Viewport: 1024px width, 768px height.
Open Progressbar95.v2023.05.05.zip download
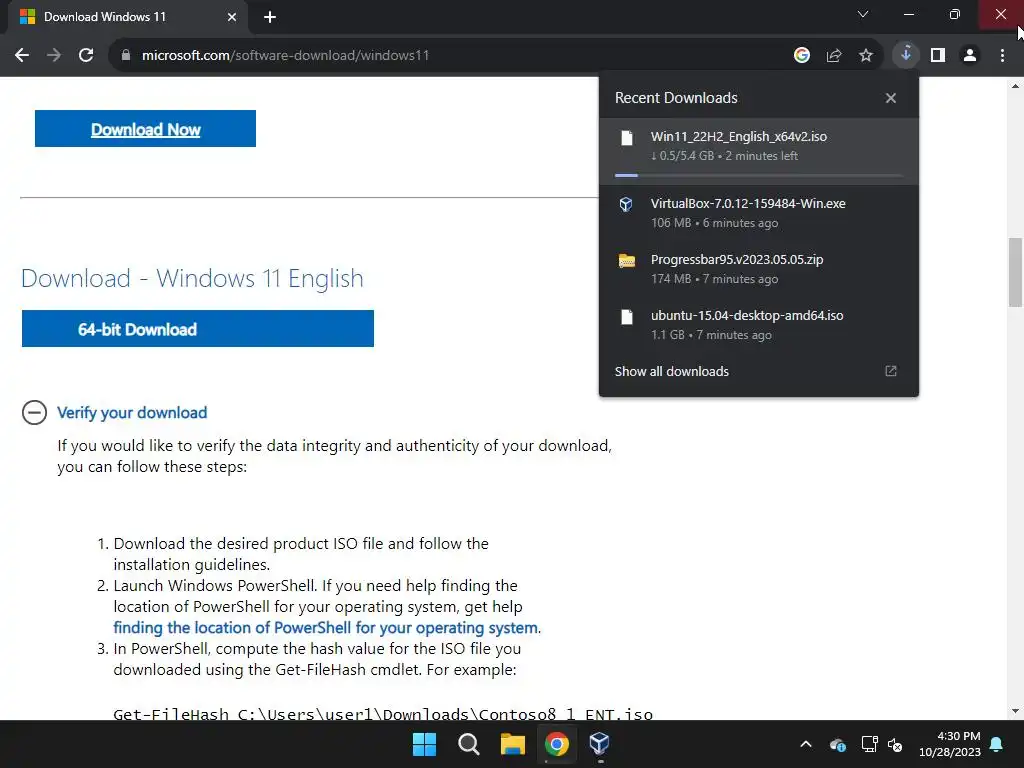pos(759,268)
